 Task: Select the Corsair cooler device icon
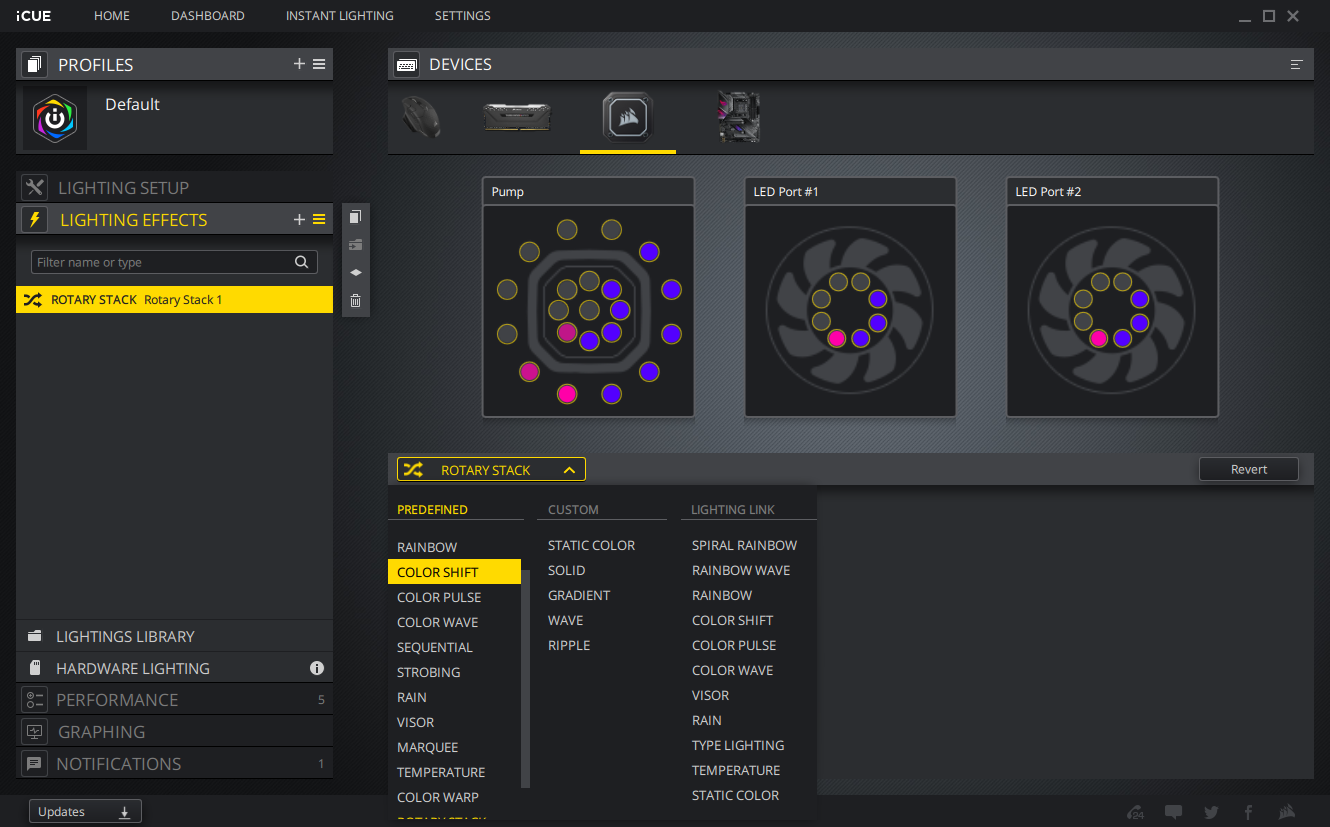[628, 118]
